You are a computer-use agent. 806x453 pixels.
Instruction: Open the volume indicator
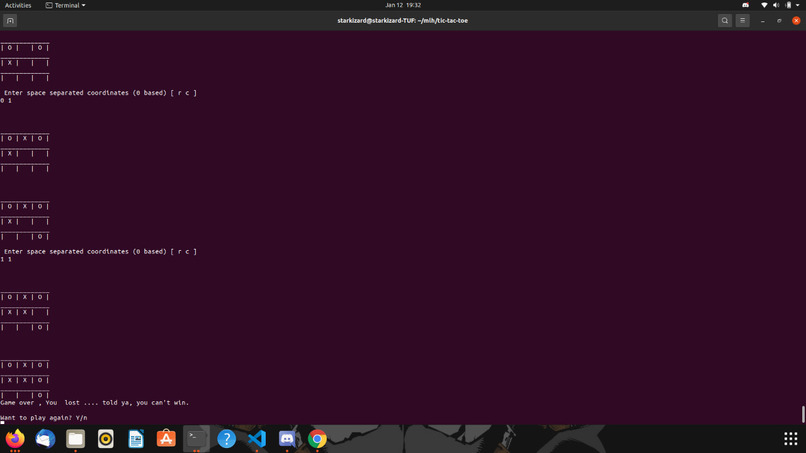tap(776, 5)
